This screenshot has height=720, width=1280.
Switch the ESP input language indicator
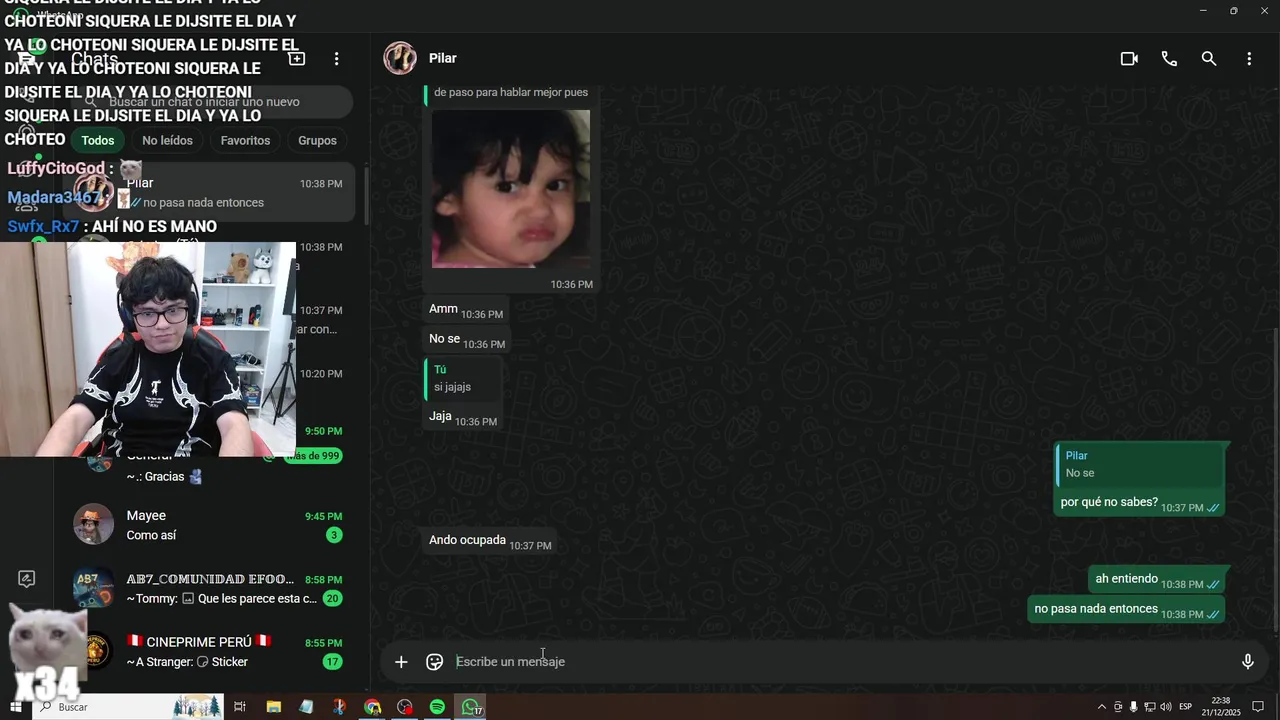pos(1186,707)
